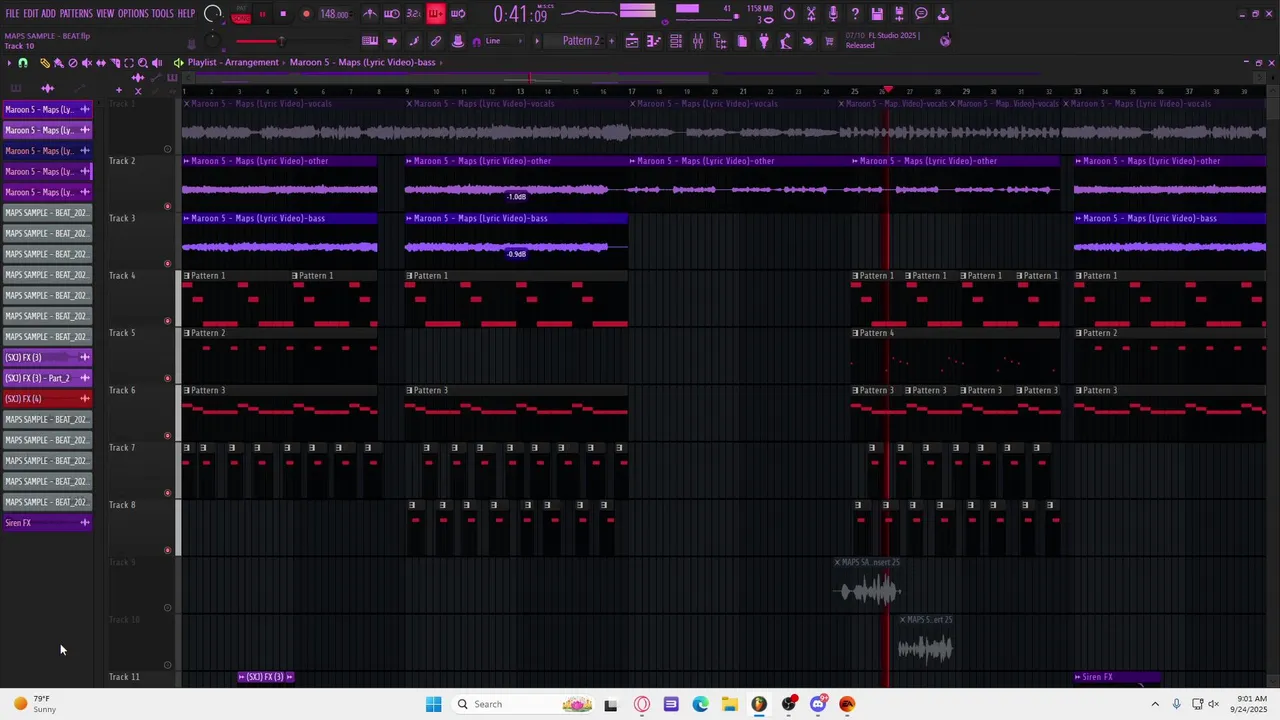Open OPTIONS menu

(133, 14)
